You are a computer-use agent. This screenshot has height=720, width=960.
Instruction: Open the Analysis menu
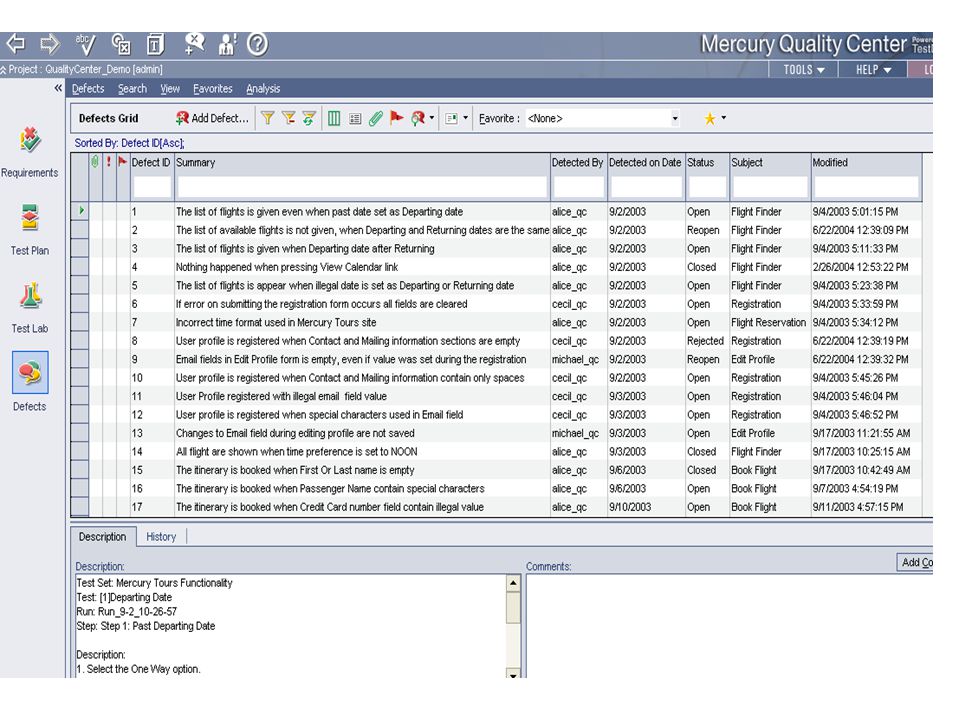pyautogui.click(x=263, y=89)
